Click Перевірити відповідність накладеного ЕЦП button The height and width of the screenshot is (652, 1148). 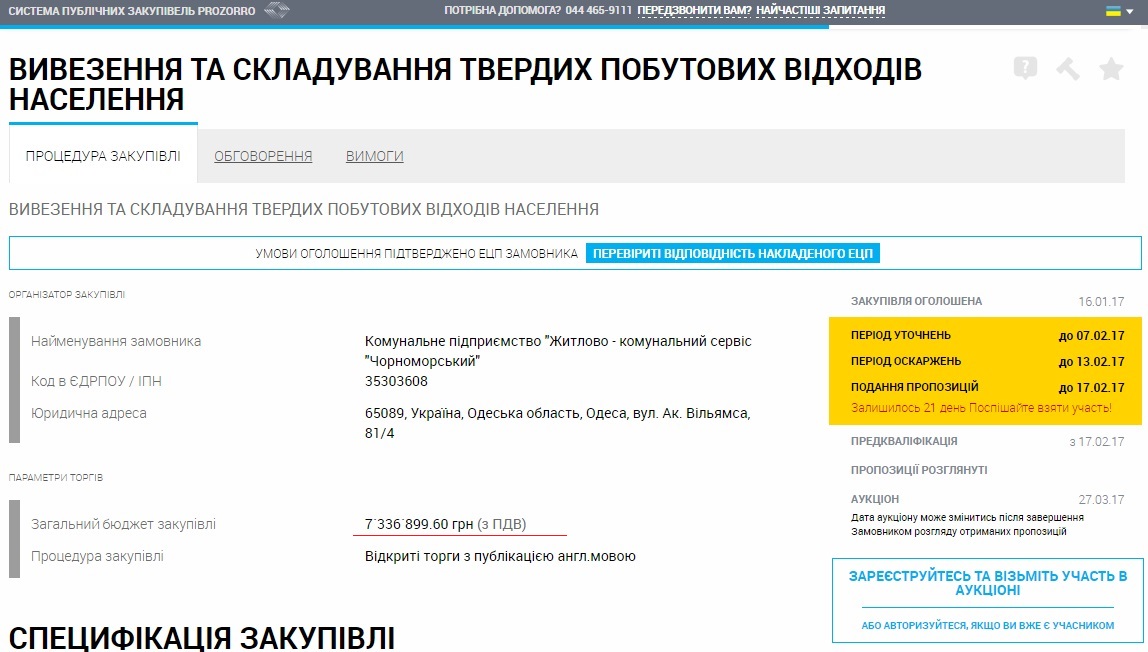click(x=733, y=254)
